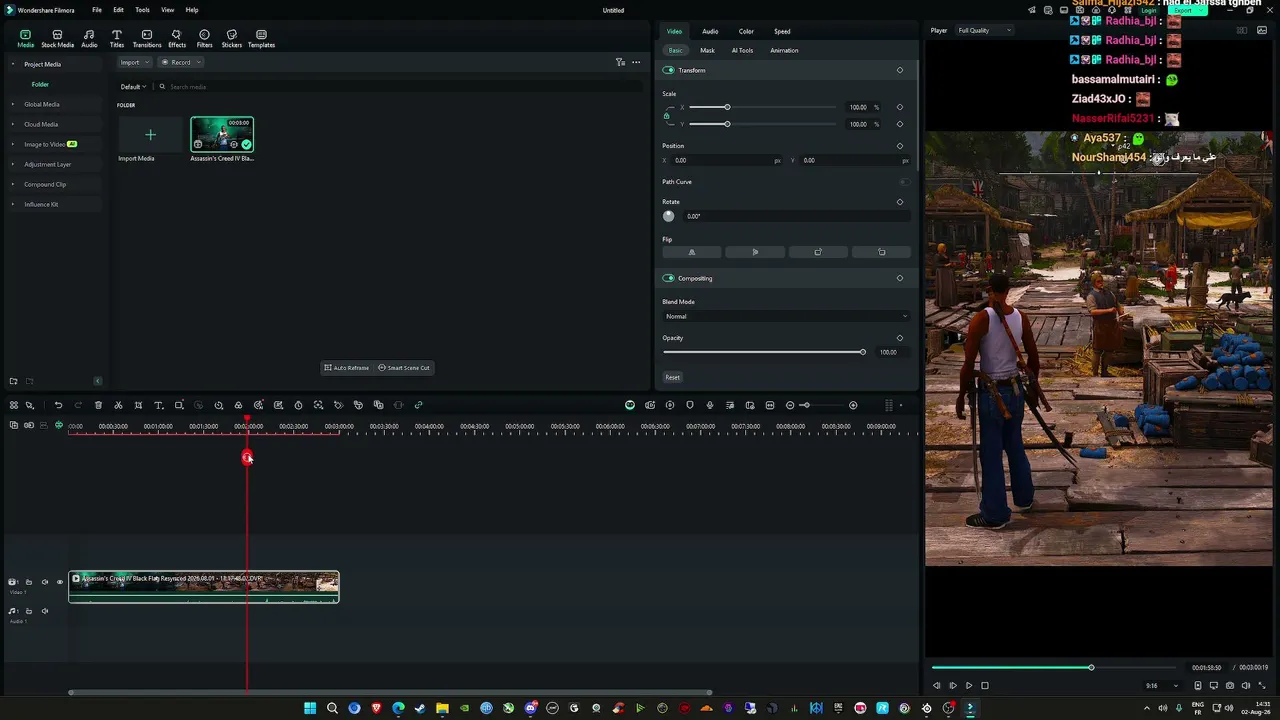Open the Import dropdown
Image resolution: width=1280 pixels, height=720 pixels.
coord(133,62)
